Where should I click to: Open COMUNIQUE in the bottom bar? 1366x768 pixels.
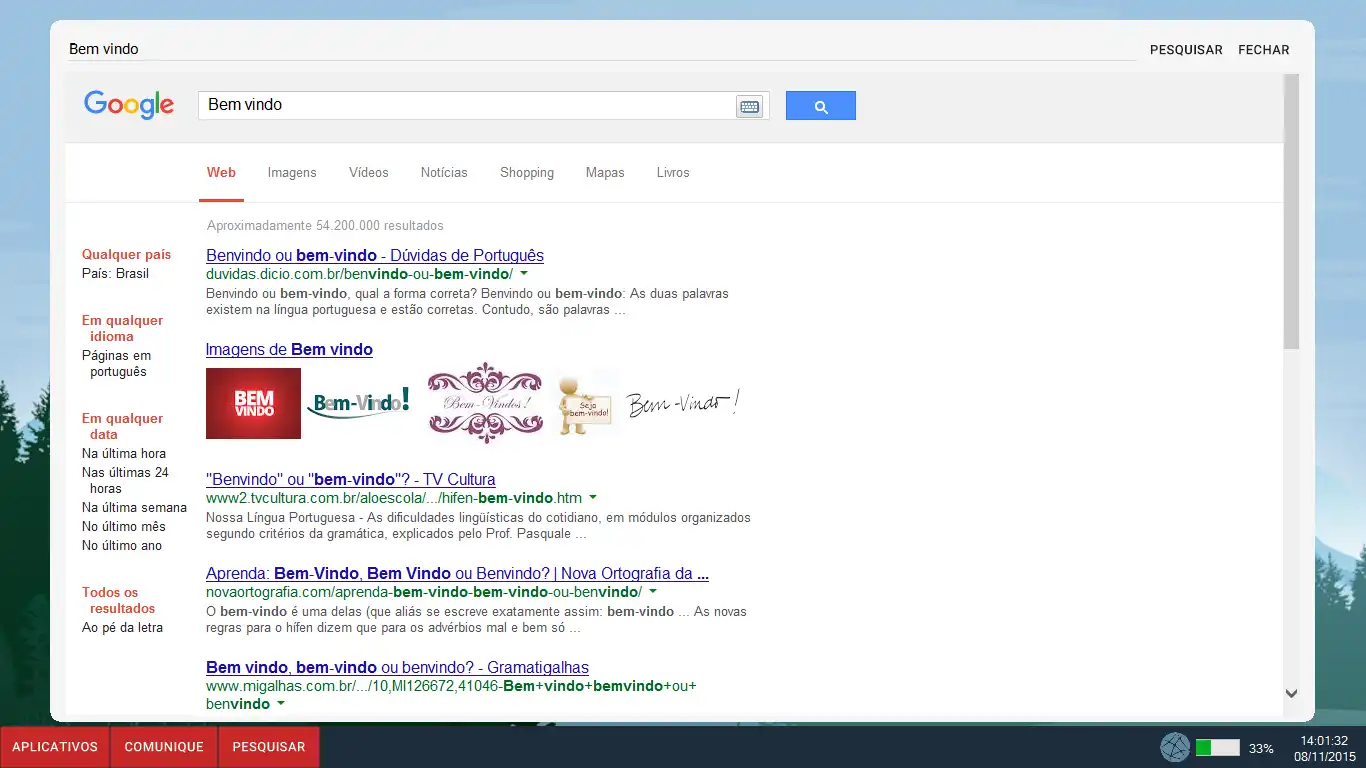click(164, 747)
